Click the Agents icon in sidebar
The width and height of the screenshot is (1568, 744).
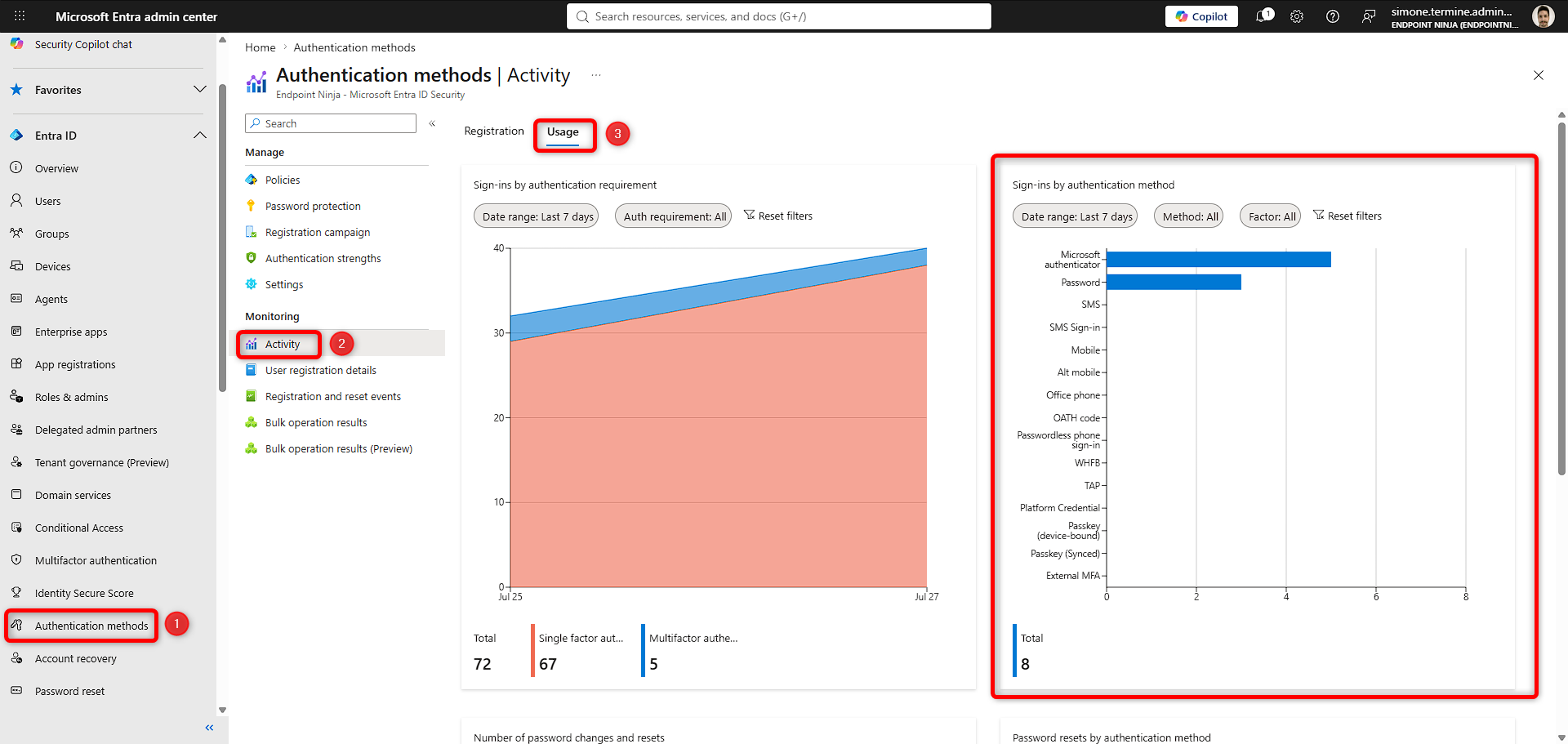tap(16, 298)
